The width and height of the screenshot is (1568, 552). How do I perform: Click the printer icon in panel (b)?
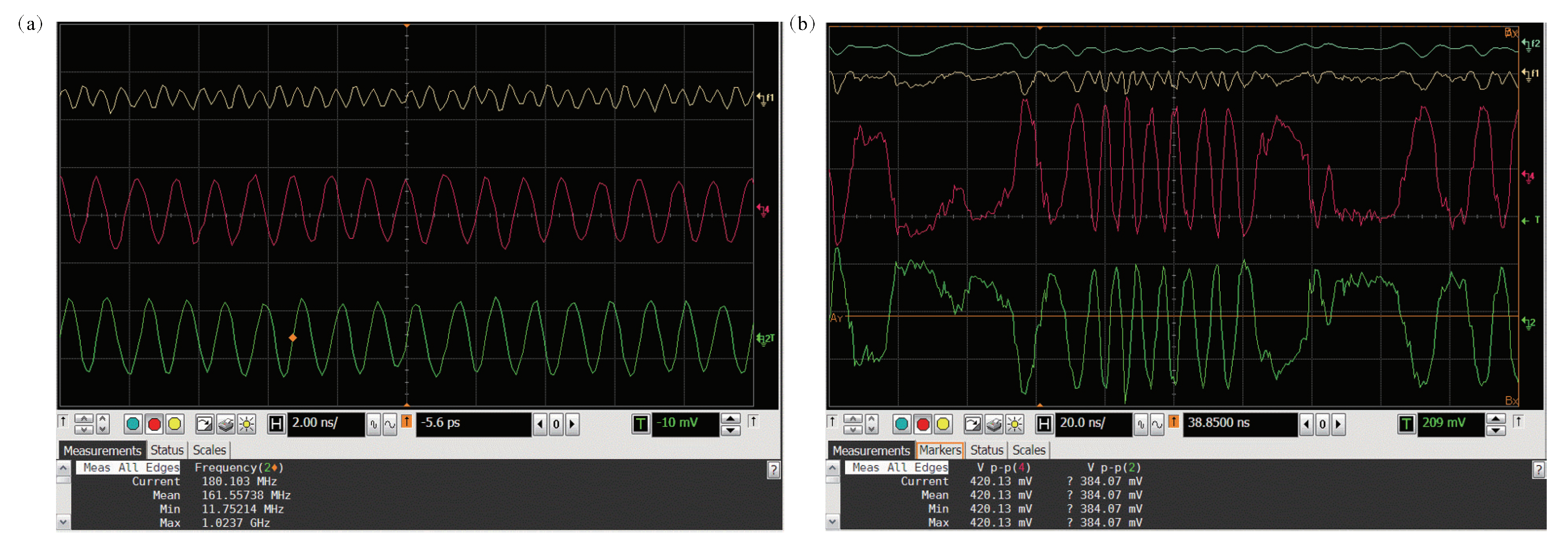point(994,424)
